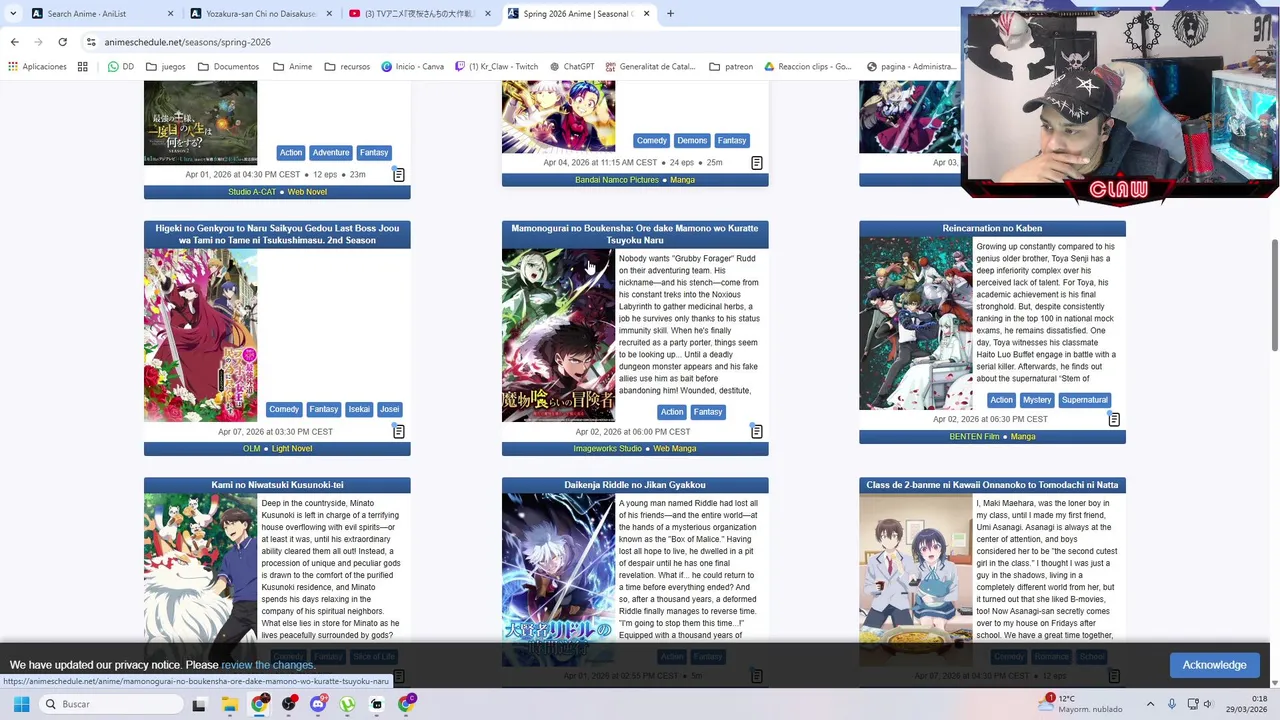Image resolution: width=1280 pixels, height=720 pixels.
Task: Open the list icon on the Higeki no Genkyou card
Action: (x=398, y=431)
